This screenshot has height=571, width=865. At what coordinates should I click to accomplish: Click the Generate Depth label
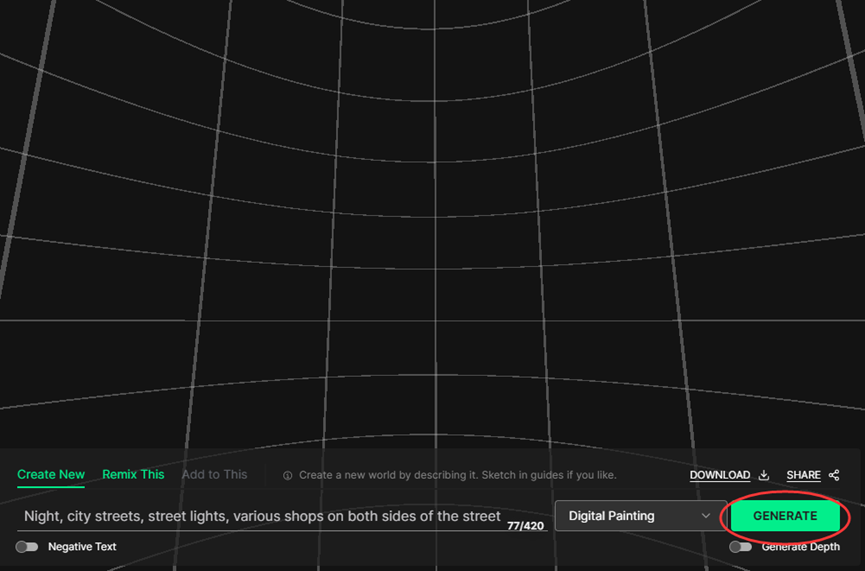tap(800, 547)
